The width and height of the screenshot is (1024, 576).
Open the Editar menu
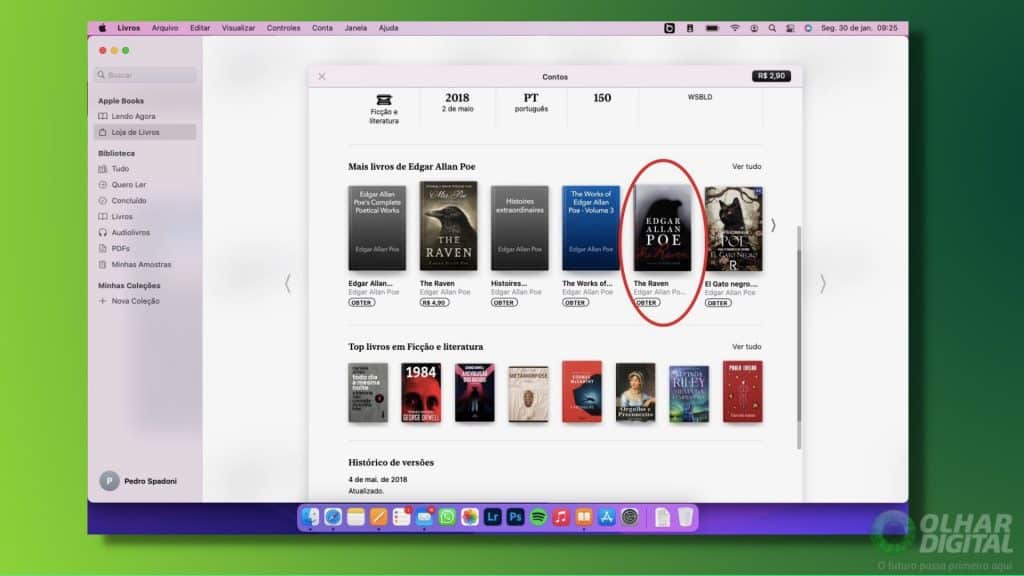[200, 28]
